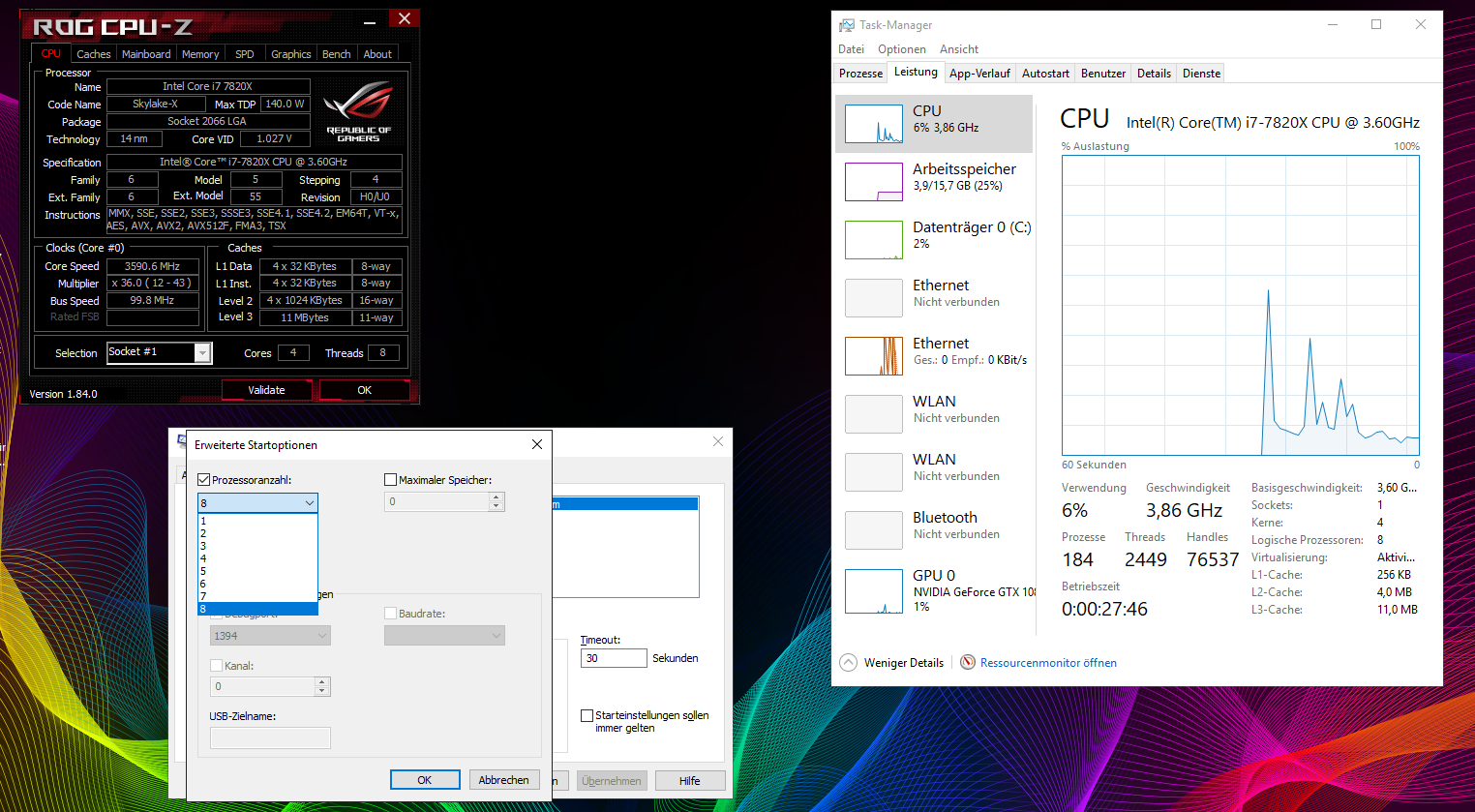Toggle the Kanal checkbox
Image resolution: width=1475 pixels, height=812 pixels.
[217, 666]
